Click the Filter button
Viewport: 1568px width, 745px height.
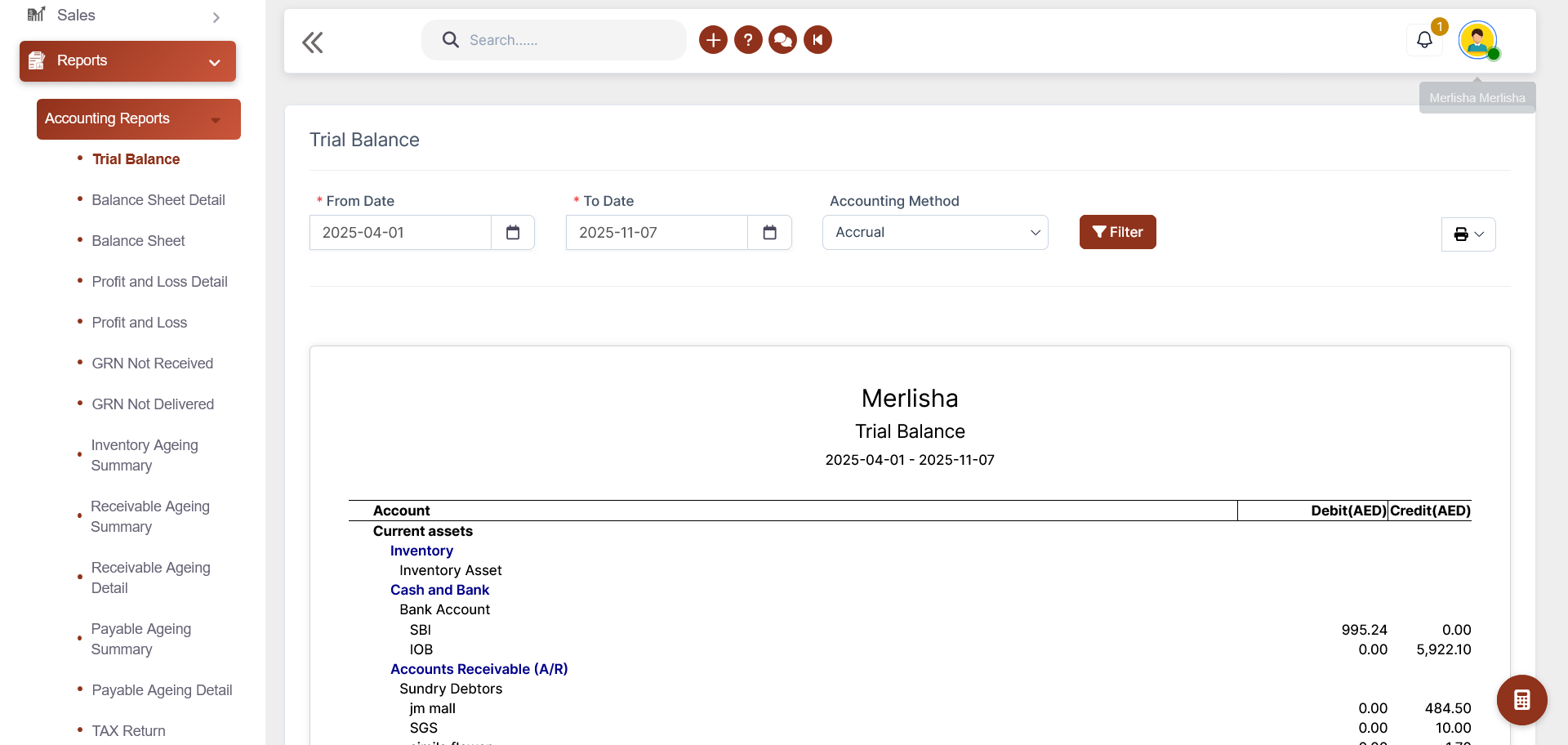(x=1117, y=232)
